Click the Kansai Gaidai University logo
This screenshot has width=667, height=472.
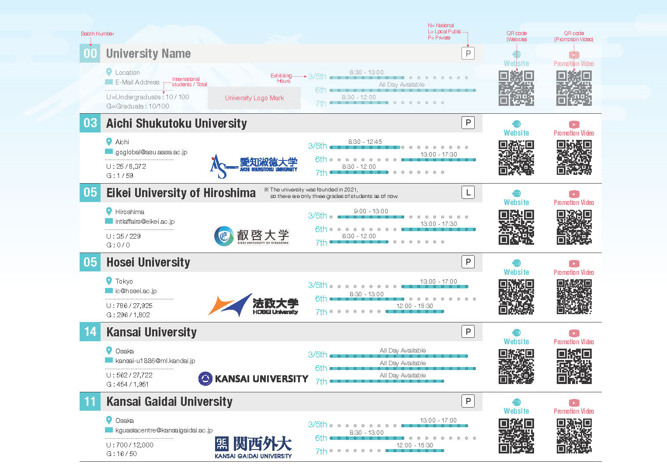pos(253,447)
